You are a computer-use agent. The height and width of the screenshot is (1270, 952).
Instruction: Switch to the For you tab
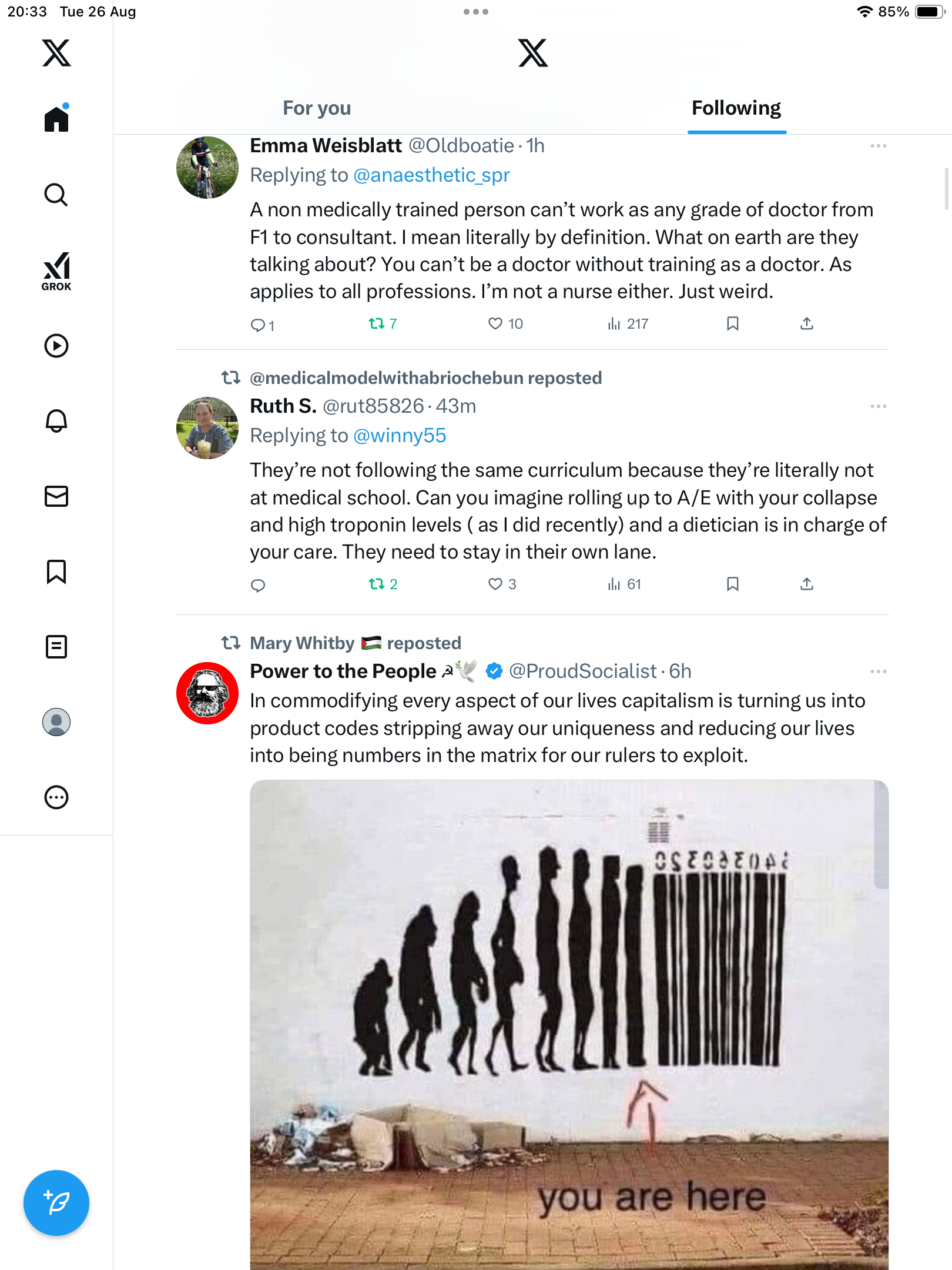click(x=317, y=108)
